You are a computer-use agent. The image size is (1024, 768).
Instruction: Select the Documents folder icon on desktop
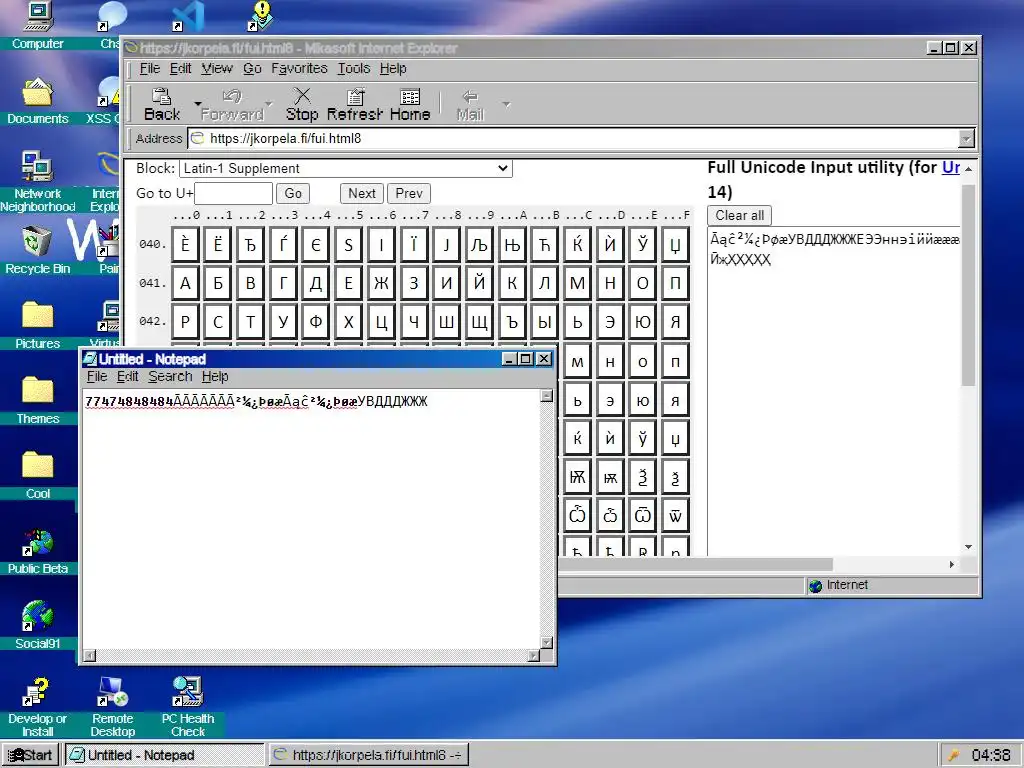tap(37, 101)
